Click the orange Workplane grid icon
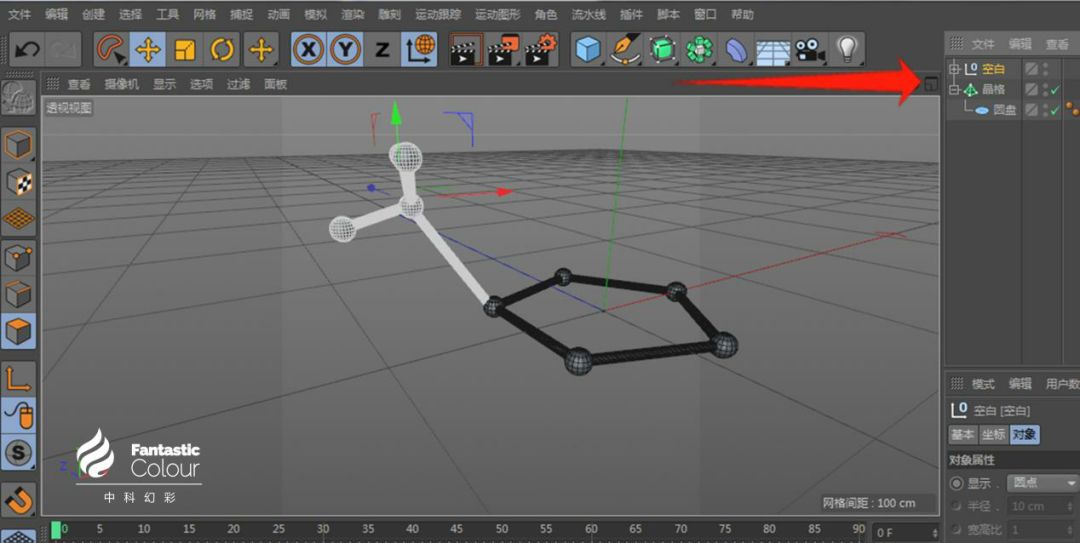The width and height of the screenshot is (1080, 543). point(18,219)
